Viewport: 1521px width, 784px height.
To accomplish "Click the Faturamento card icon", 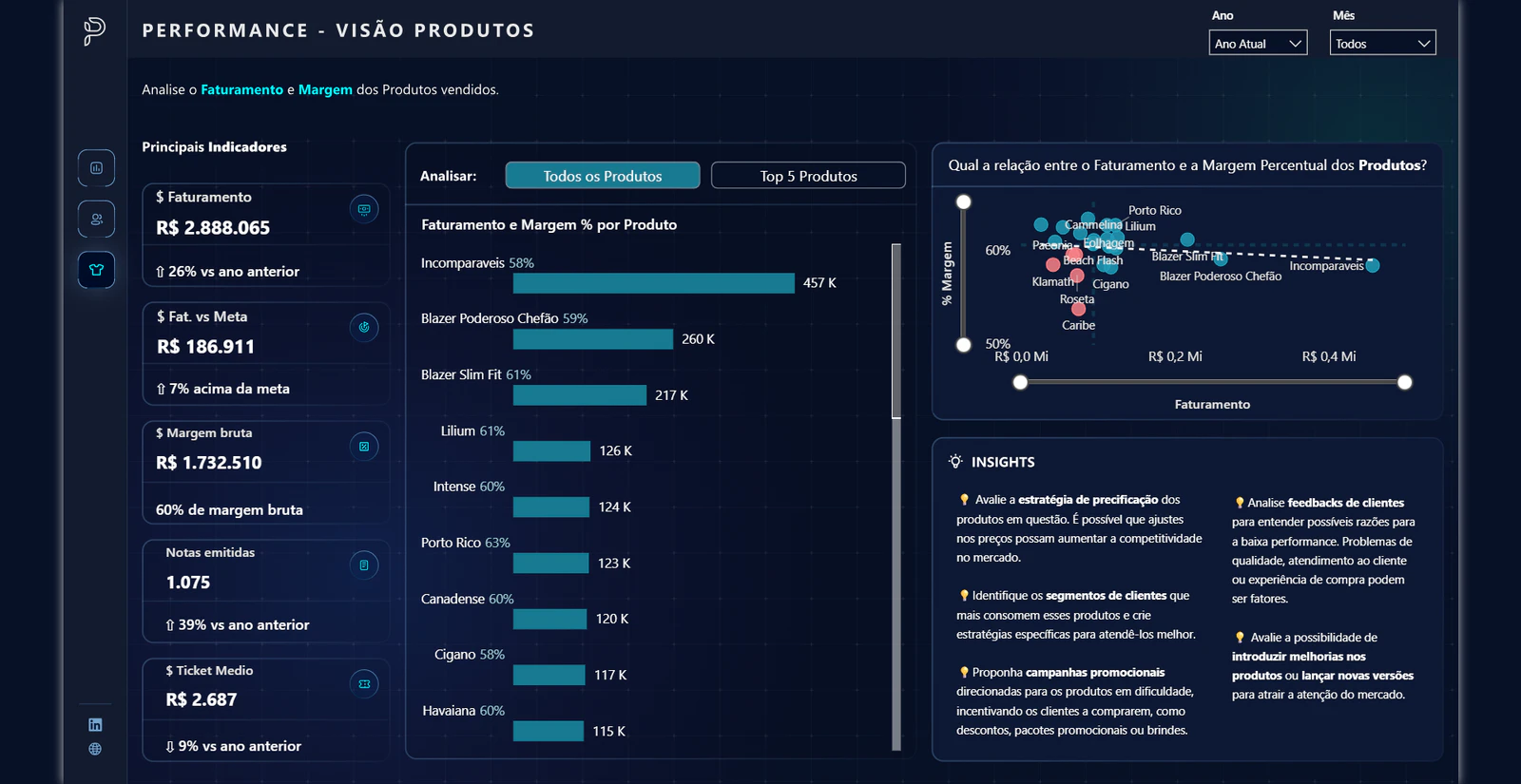I will coord(364,209).
